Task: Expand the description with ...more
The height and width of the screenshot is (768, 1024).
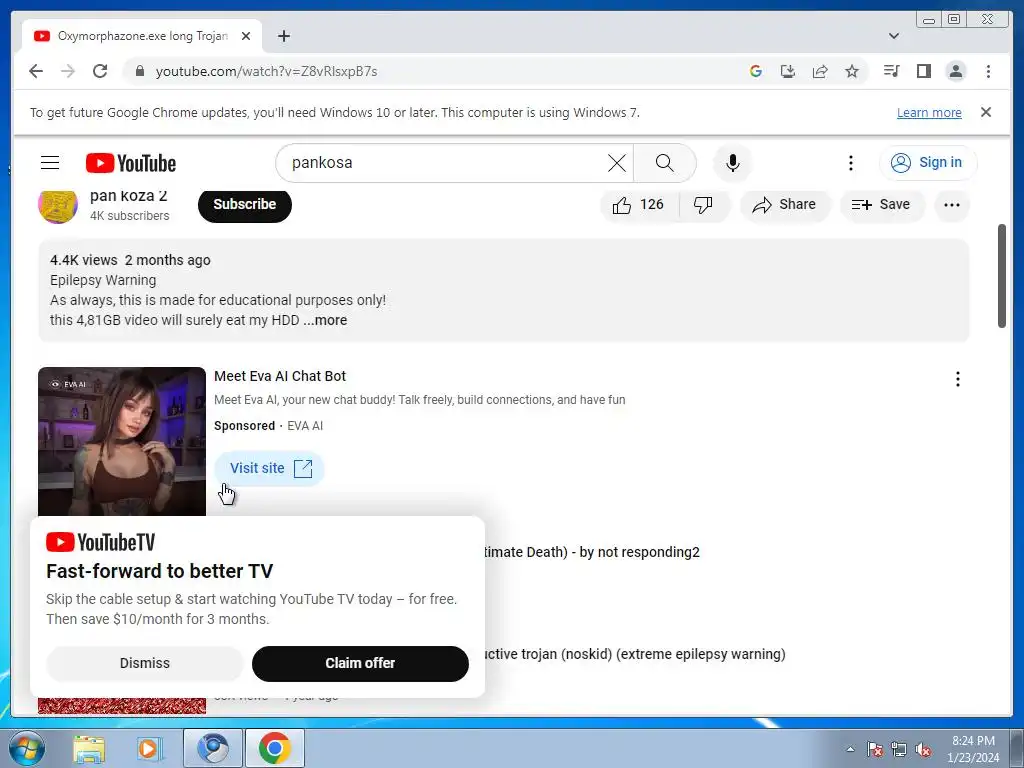Action: pos(325,320)
